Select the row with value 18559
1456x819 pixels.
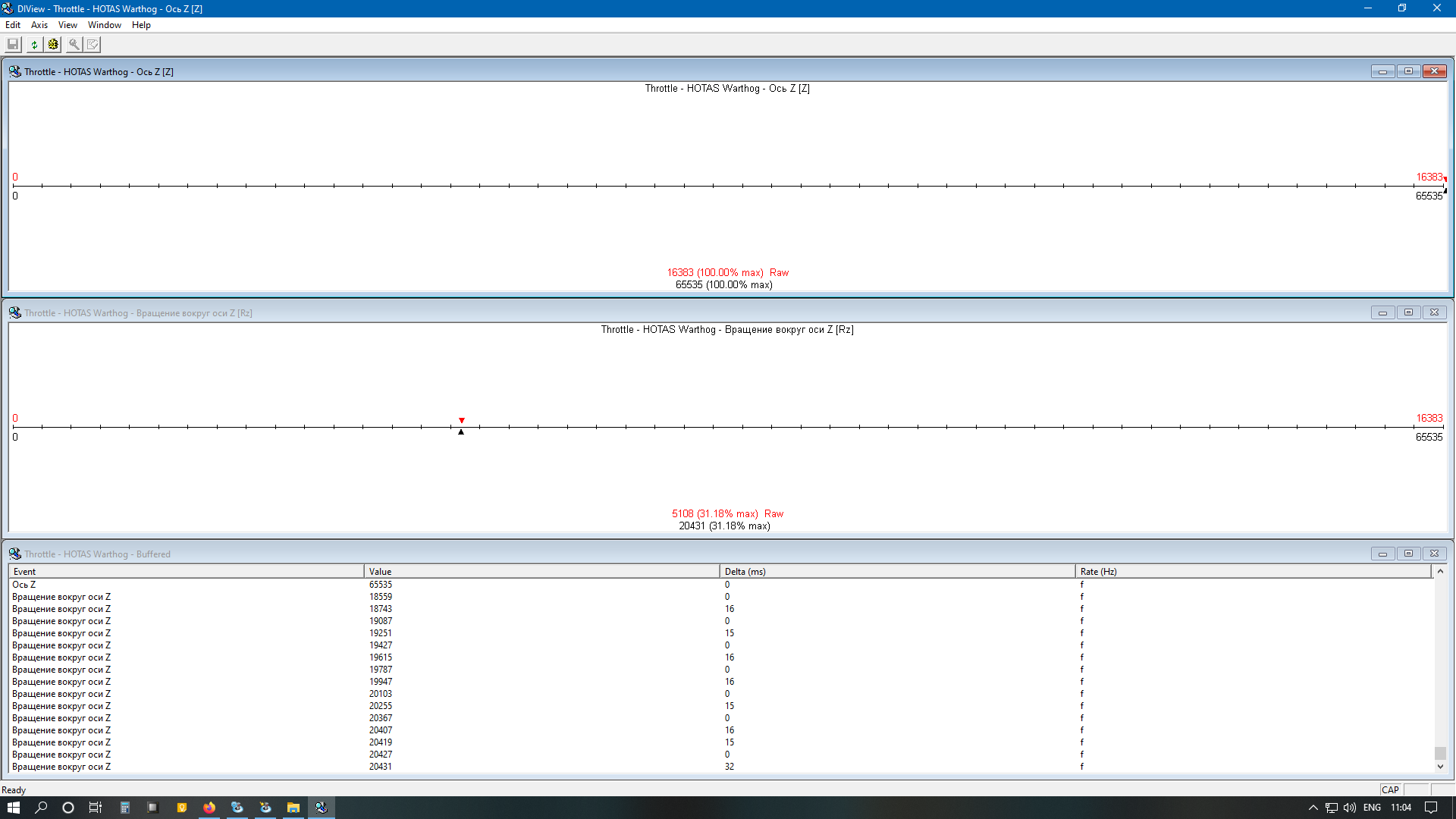(720, 597)
